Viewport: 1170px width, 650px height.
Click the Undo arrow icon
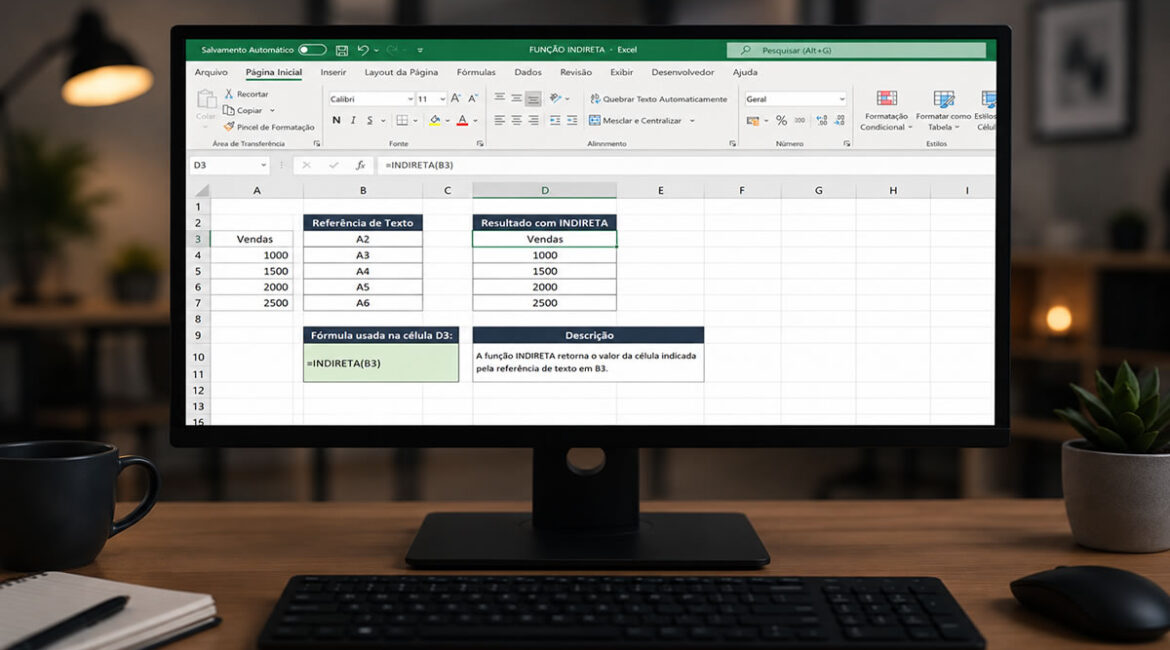tap(363, 50)
